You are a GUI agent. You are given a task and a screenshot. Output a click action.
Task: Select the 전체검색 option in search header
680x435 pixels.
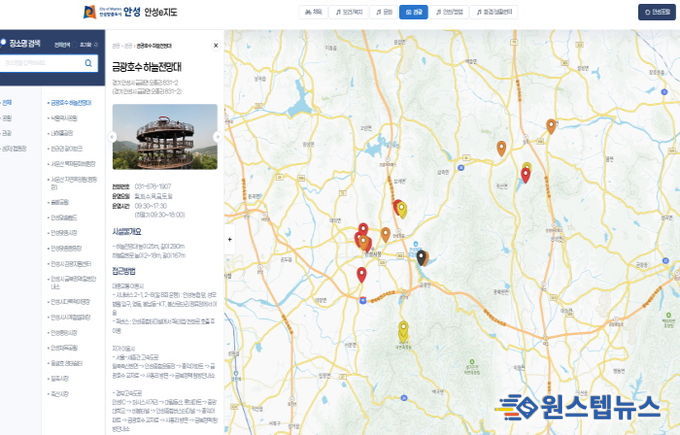[x=62, y=45]
